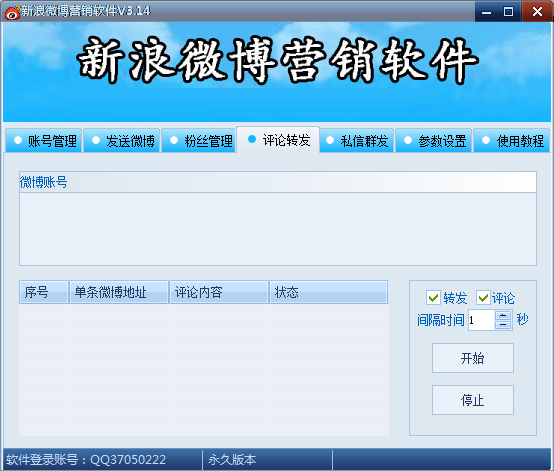The width and height of the screenshot is (554, 471).
Task: Select the 评论转发 tab
Action: click(x=278, y=140)
